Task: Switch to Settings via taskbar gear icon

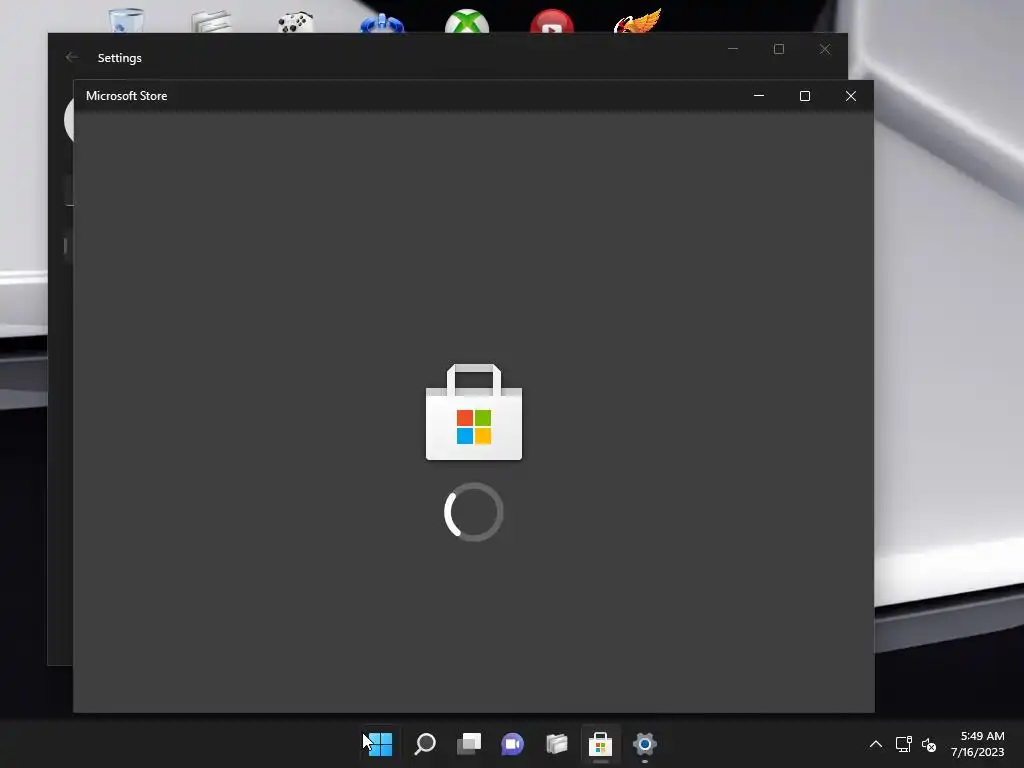Action: pos(645,743)
